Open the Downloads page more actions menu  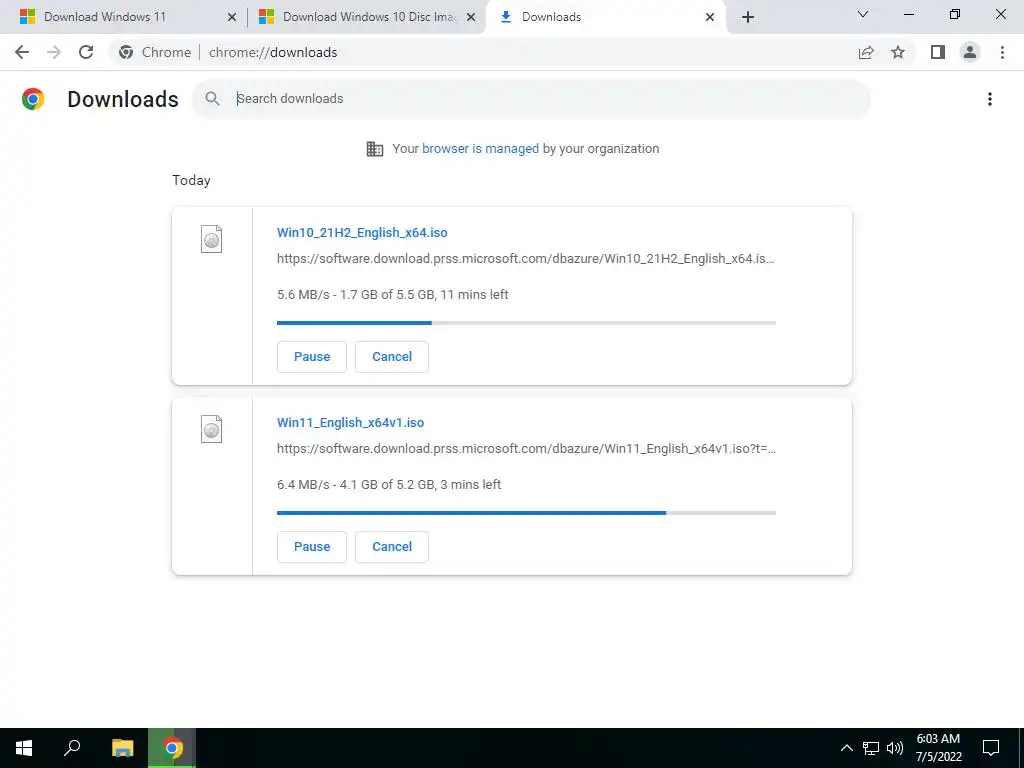click(x=990, y=99)
